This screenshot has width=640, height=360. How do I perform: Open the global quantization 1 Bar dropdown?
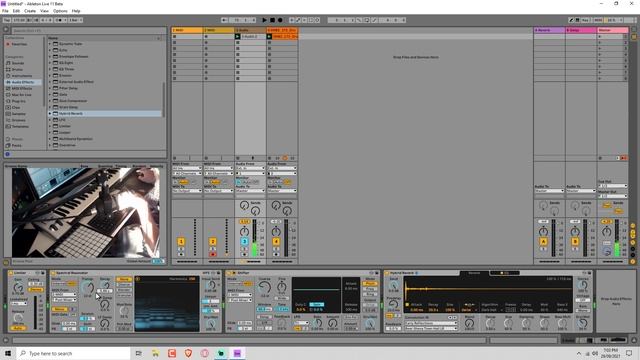click(75, 20)
